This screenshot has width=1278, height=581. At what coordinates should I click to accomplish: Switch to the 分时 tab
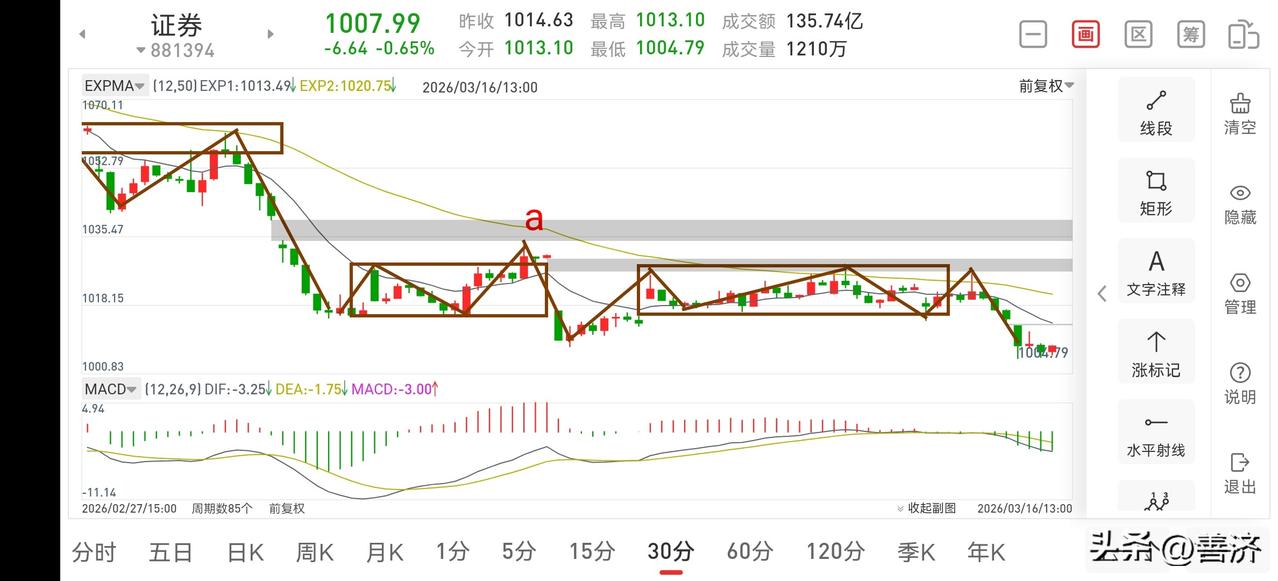tap(94, 551)
